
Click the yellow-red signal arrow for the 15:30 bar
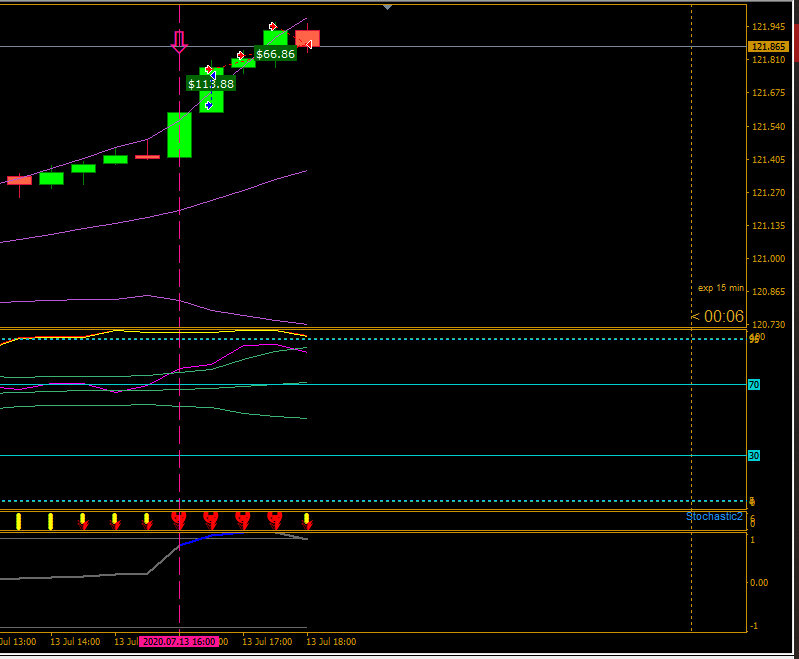[x=147, y=521]
